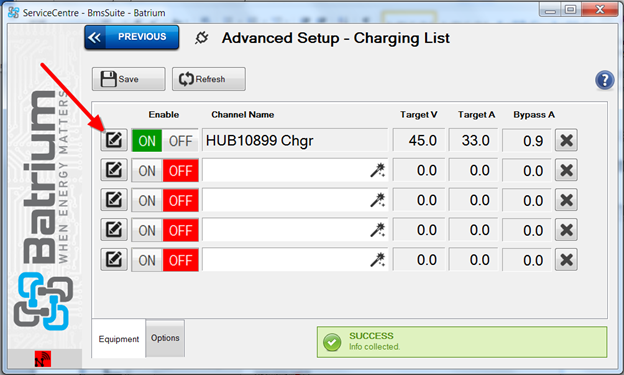The image size is (624, 375).
Task: Click the edit icon in the second charger row
Action: 114,170
